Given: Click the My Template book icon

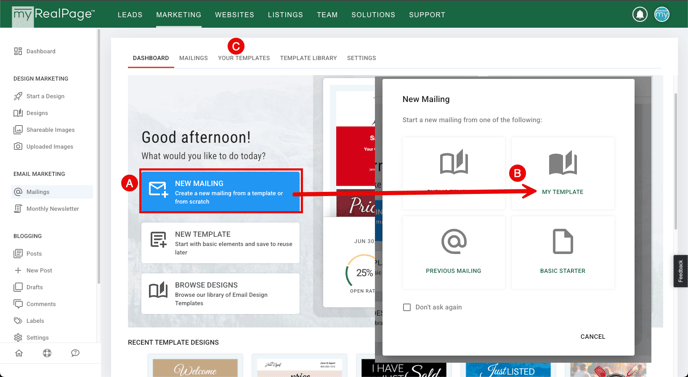Looking at the screenshot, I should coord(563,162).
